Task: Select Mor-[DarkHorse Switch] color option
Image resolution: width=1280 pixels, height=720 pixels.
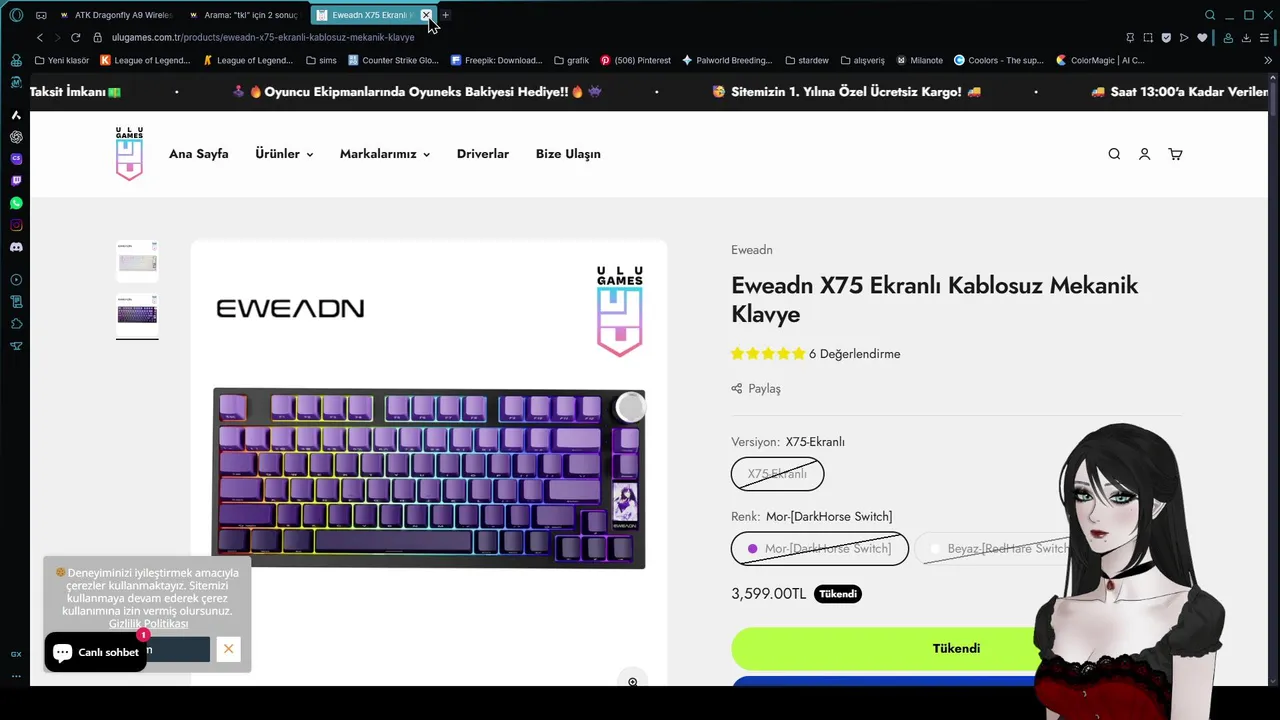Action: 820,549
